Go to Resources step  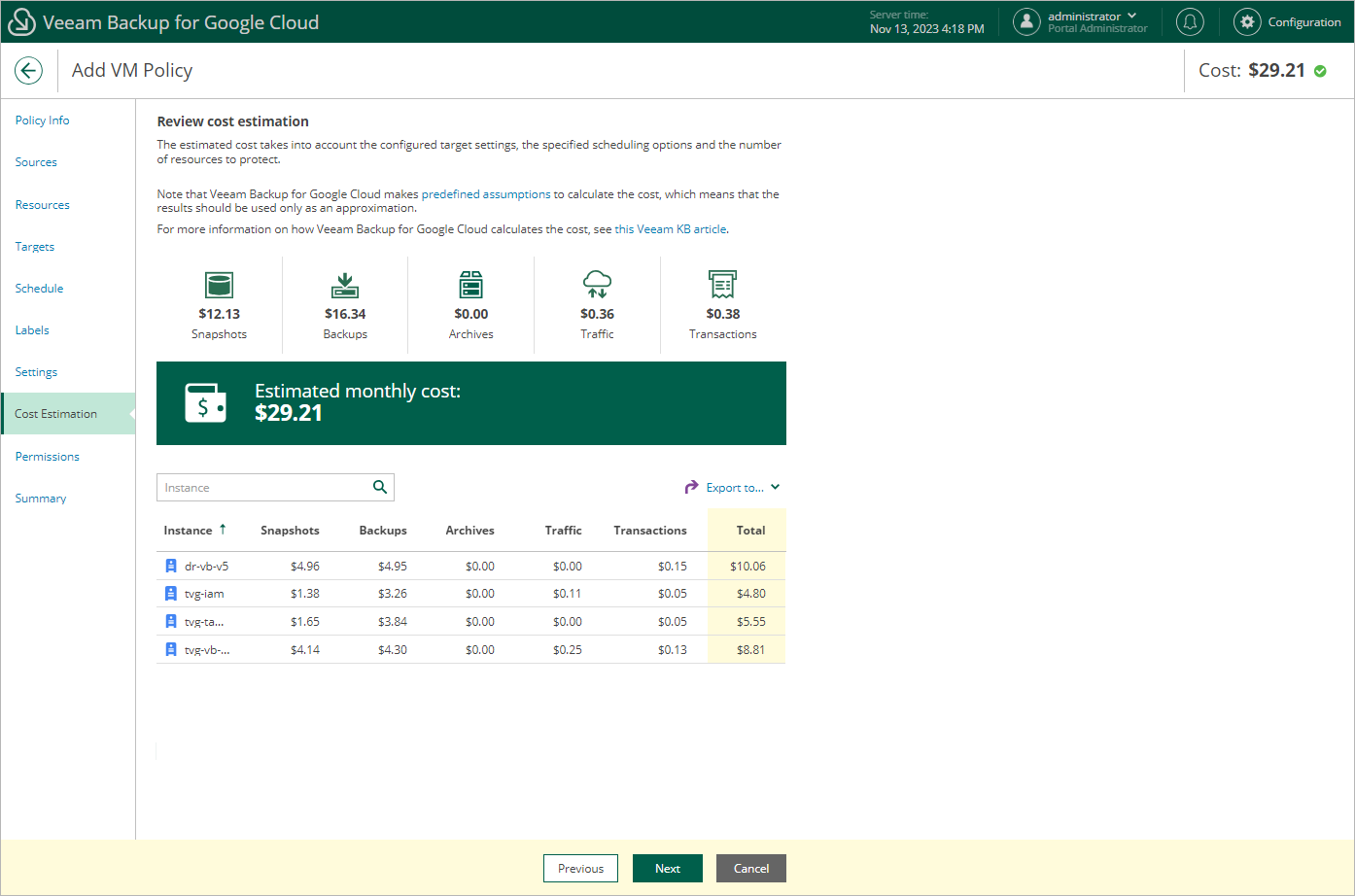(42, 205)
